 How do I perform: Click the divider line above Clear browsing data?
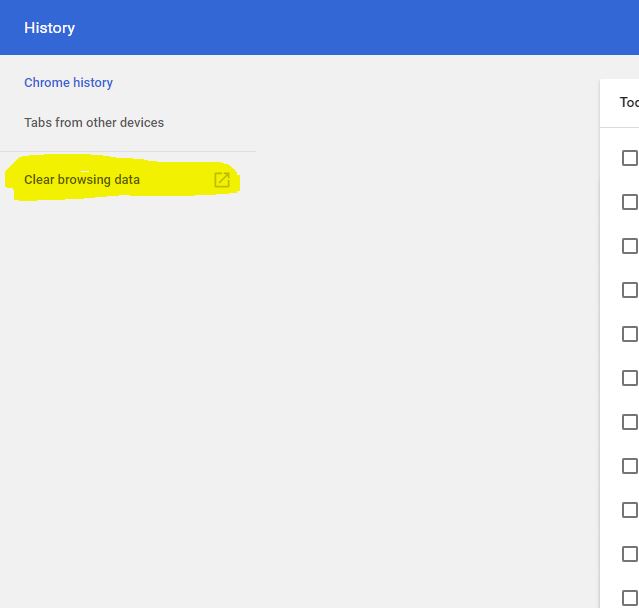128,152
